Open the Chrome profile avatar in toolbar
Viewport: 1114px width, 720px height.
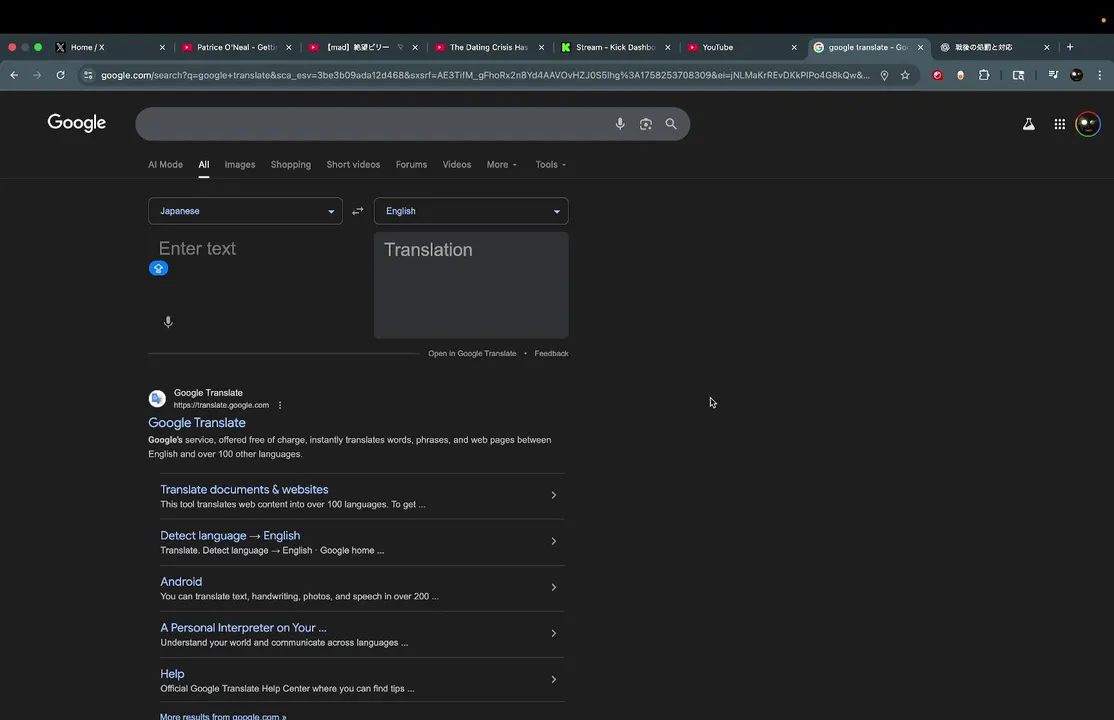[1076, 75]
